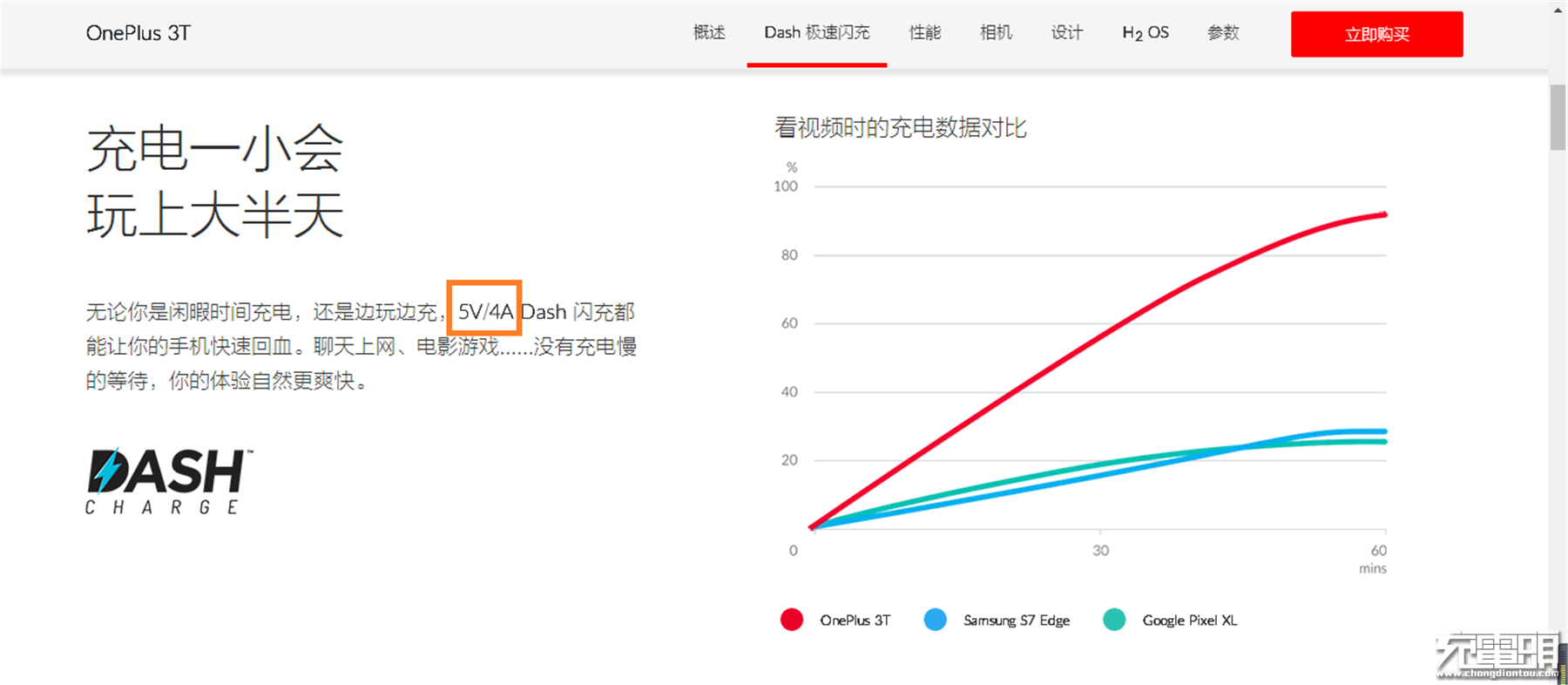Open the H2 OS tab
This screenshot has height=685, width=1568.
point(1146,33)
